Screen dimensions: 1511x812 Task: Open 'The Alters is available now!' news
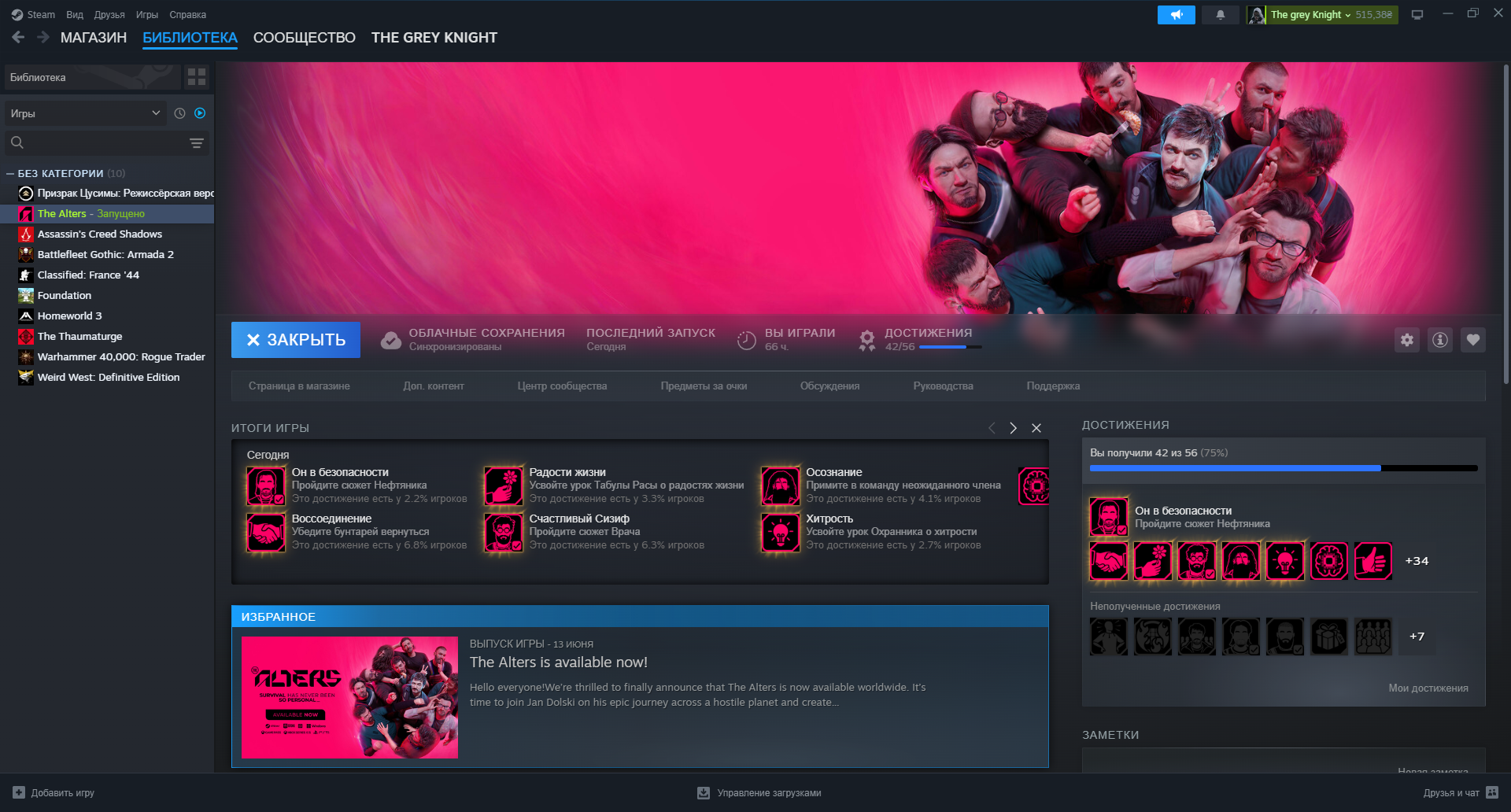pos(559,663)
